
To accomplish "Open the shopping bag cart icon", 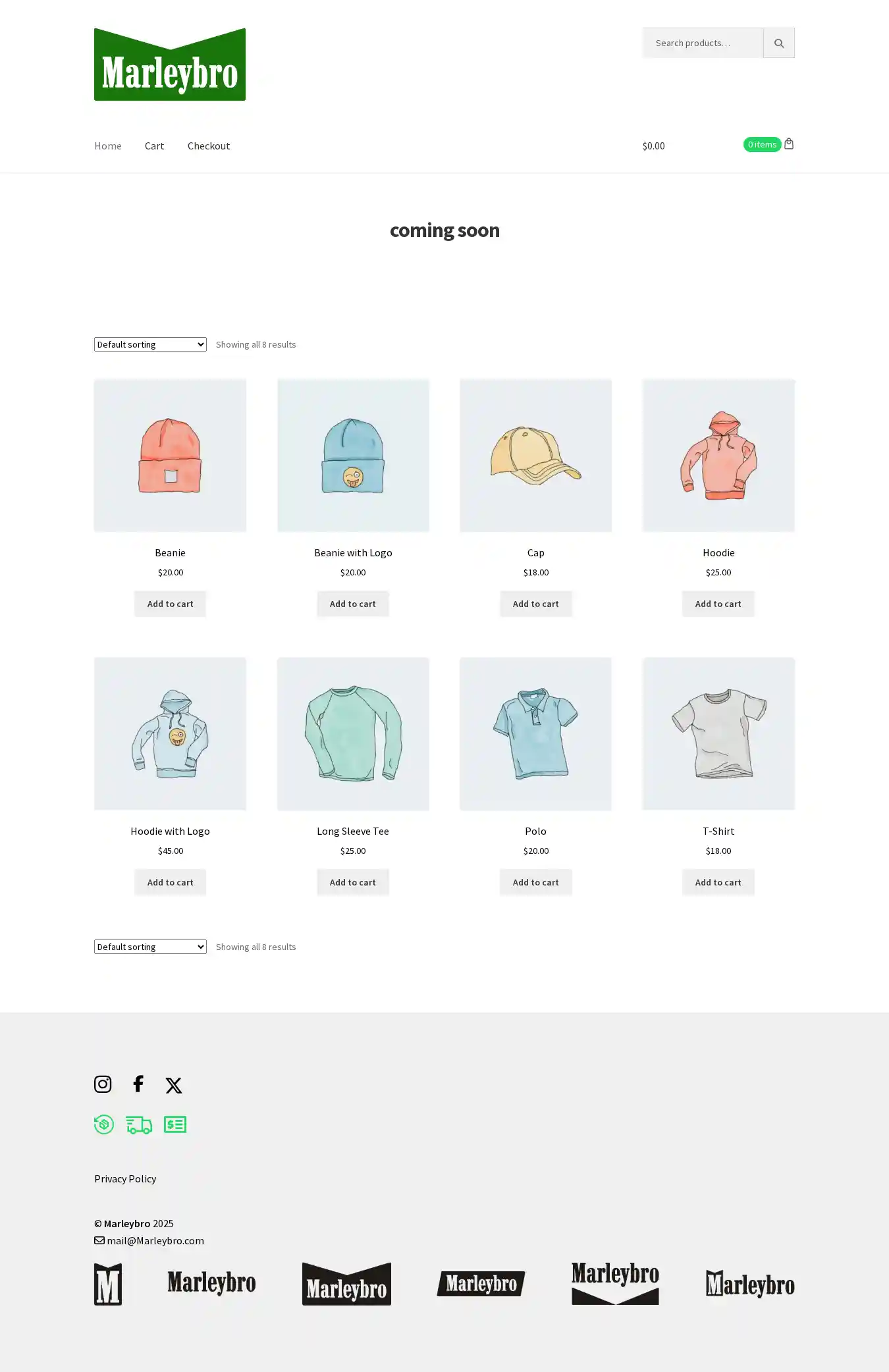I will point(789,144).
